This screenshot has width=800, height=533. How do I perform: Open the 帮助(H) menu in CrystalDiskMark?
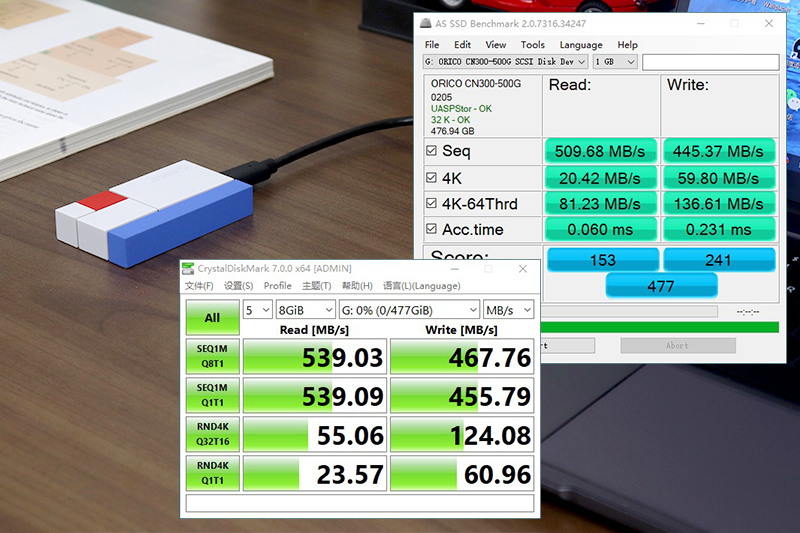(357, 286)
